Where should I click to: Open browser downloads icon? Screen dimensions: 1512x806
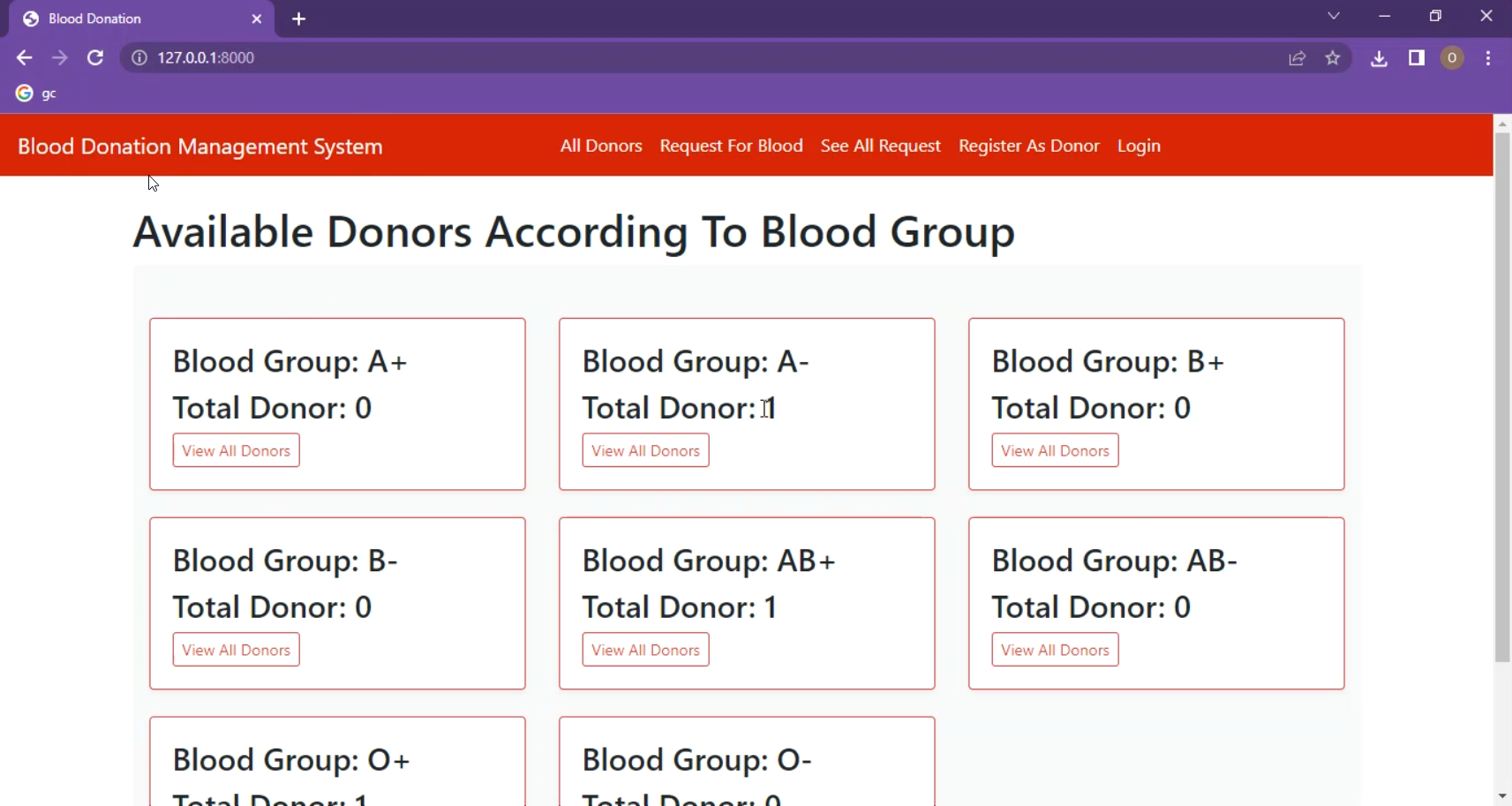(x=1379, y=58)
